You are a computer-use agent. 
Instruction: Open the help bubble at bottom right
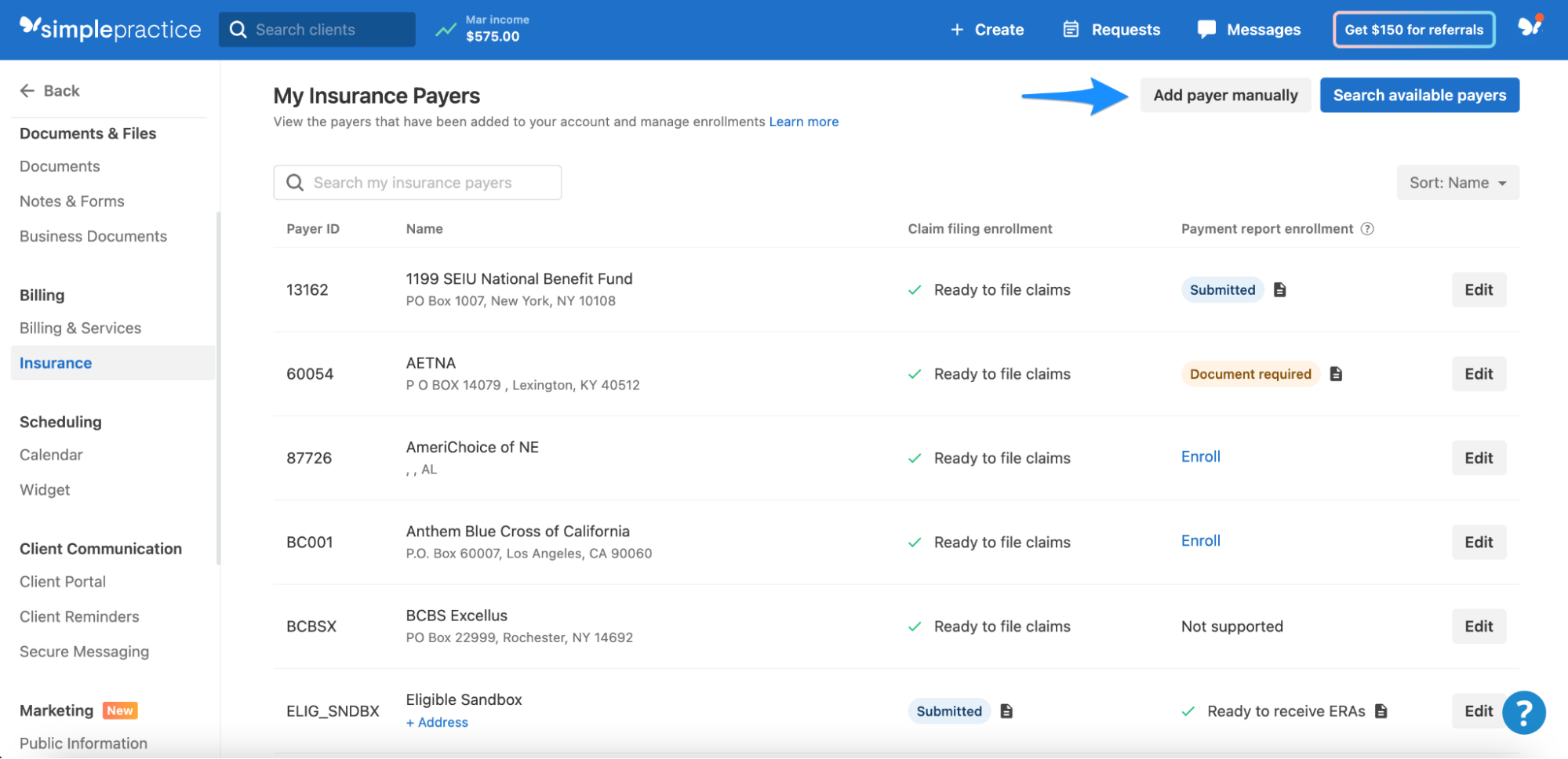(x=1524, y=712)
